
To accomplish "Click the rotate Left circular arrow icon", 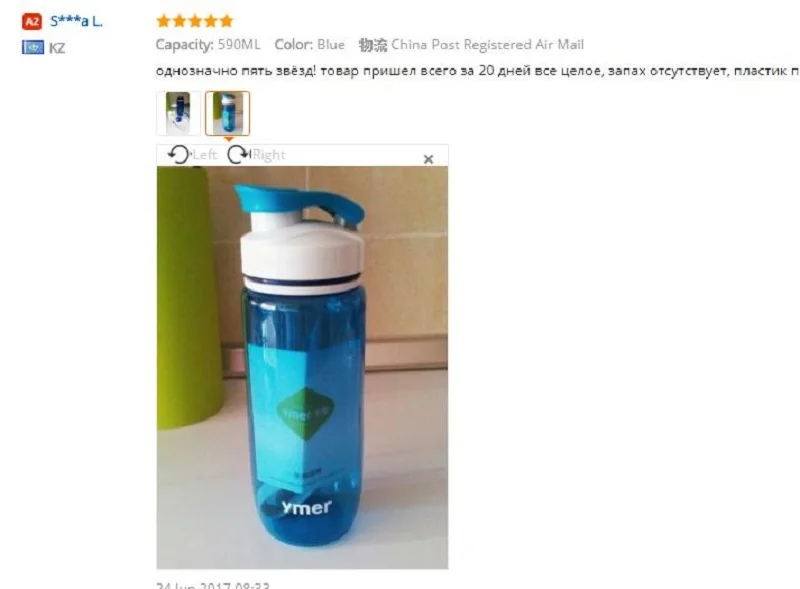I will point(179,154).
